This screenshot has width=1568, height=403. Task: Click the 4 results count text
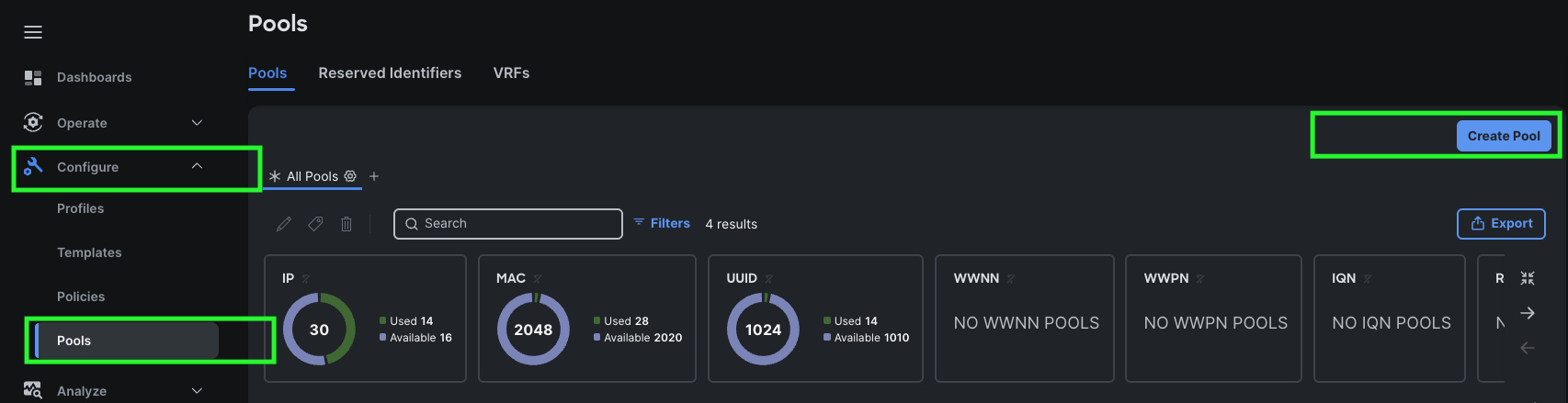coord(732,224)
